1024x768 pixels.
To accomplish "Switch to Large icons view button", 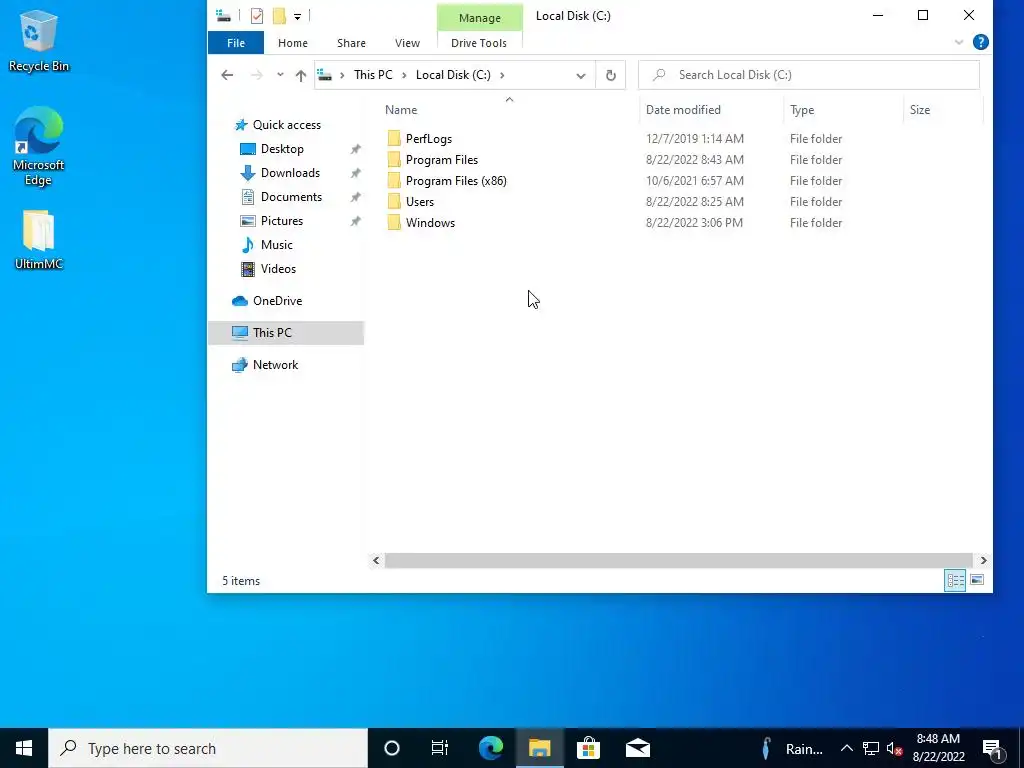I will tap(977, 580).
